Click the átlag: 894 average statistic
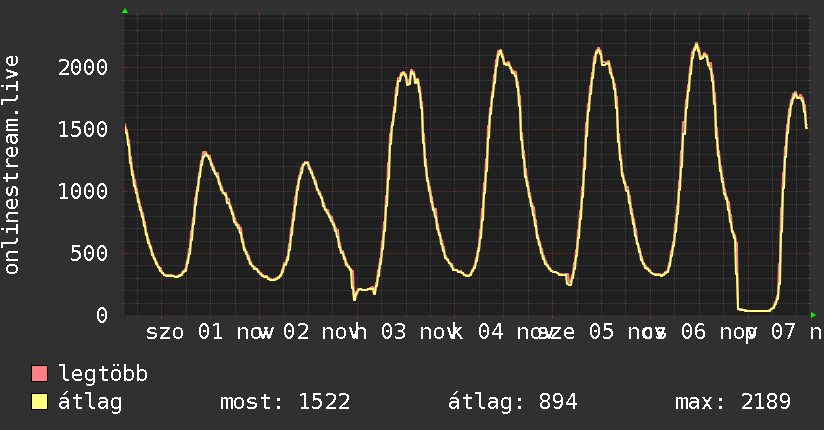The width and height of the screenshot is (824, 430). point(513,402)
